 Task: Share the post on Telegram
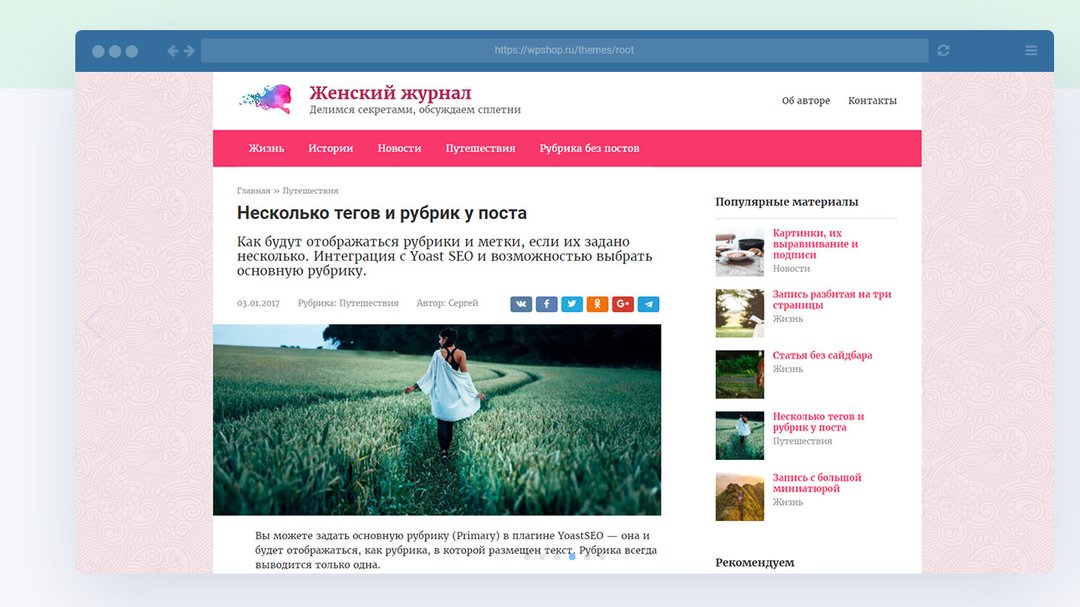click(648, 304)
